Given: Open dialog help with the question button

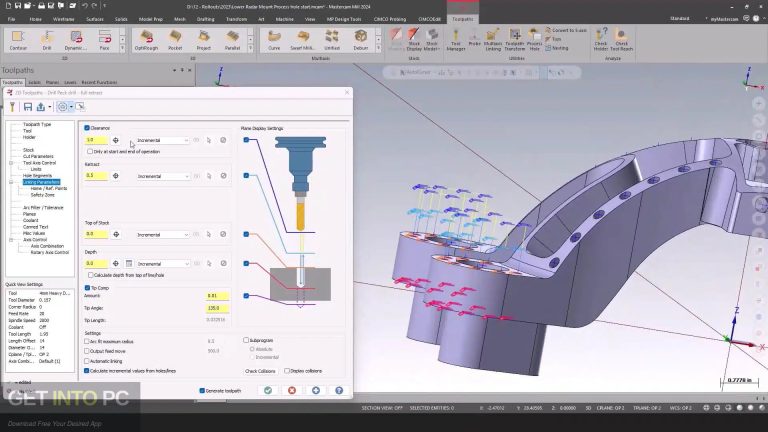Looking at the screenshot, I should pyautogui.click(x=339, y=390).
